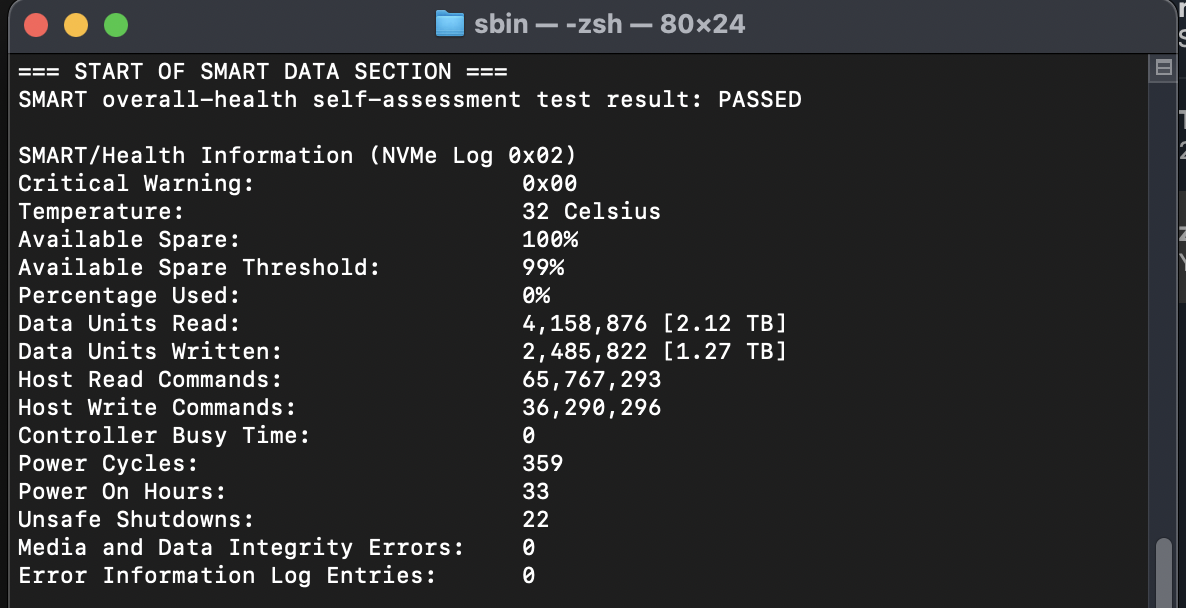Image resolution: width=1186 pixels, height=608 pixels.
Task: Click the Critical Warning value 0x00
Action: (x=549, y=184)
